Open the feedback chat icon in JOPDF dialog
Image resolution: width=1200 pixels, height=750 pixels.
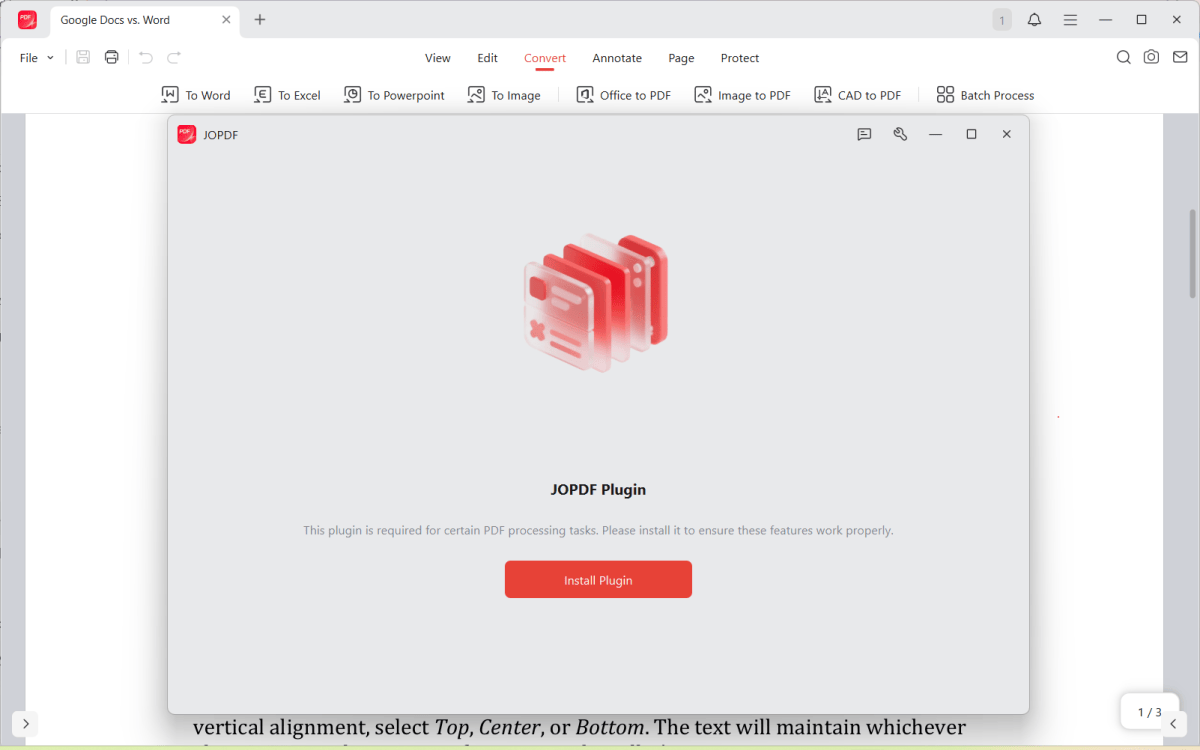865,134
